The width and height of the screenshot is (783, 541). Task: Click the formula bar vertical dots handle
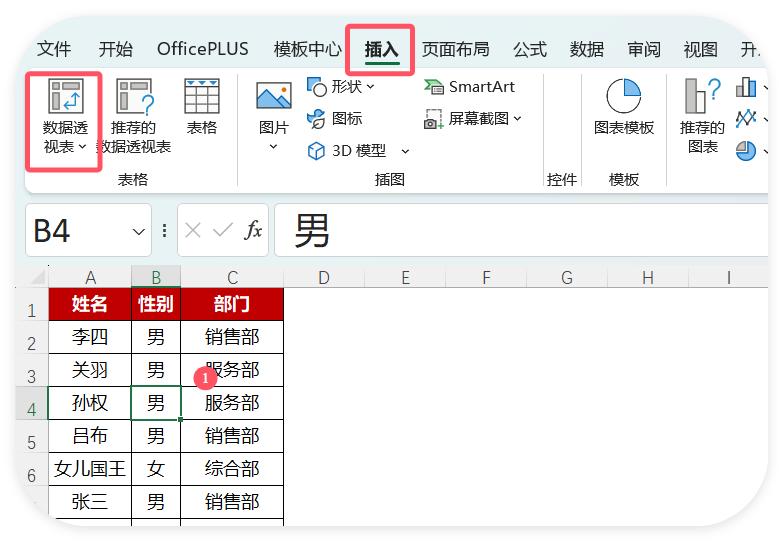tap(164, 230)
